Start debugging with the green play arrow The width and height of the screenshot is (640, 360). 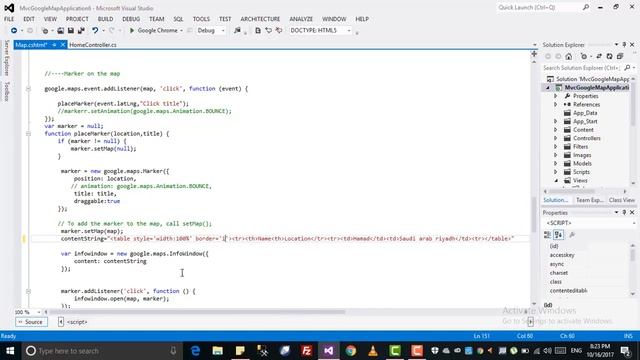point(132,31)
